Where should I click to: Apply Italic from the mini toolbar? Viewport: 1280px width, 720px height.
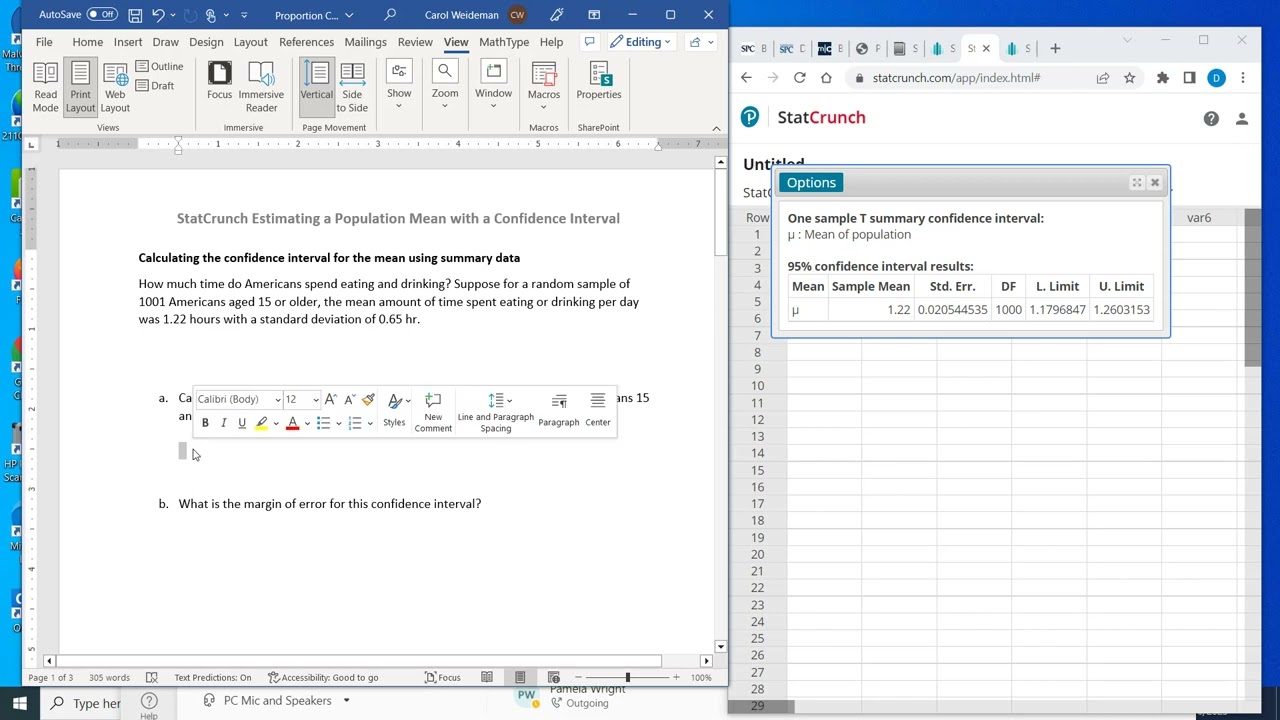[x=223, y=423]
